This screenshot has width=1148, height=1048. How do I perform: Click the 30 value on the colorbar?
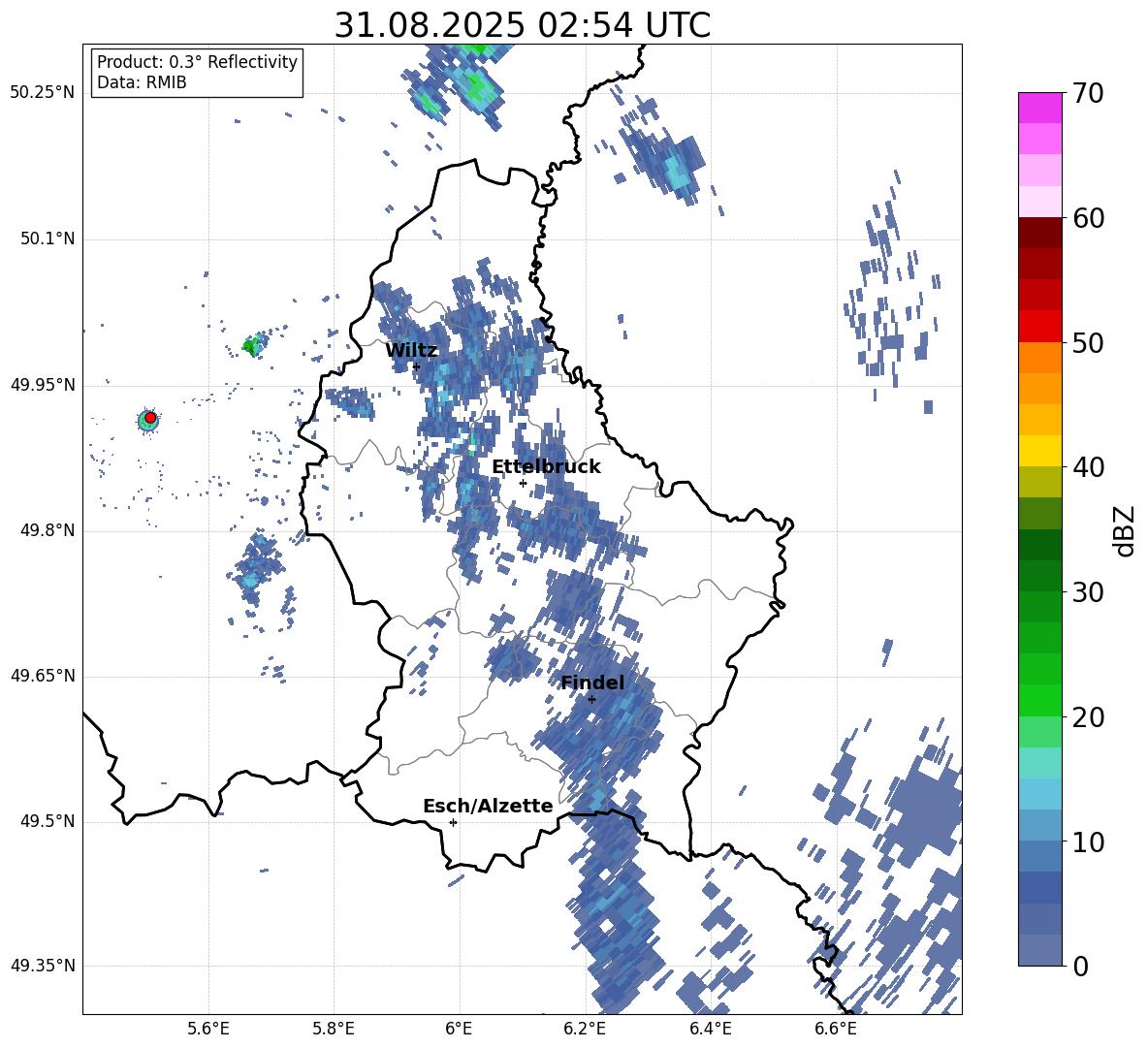pos(1088,592)
